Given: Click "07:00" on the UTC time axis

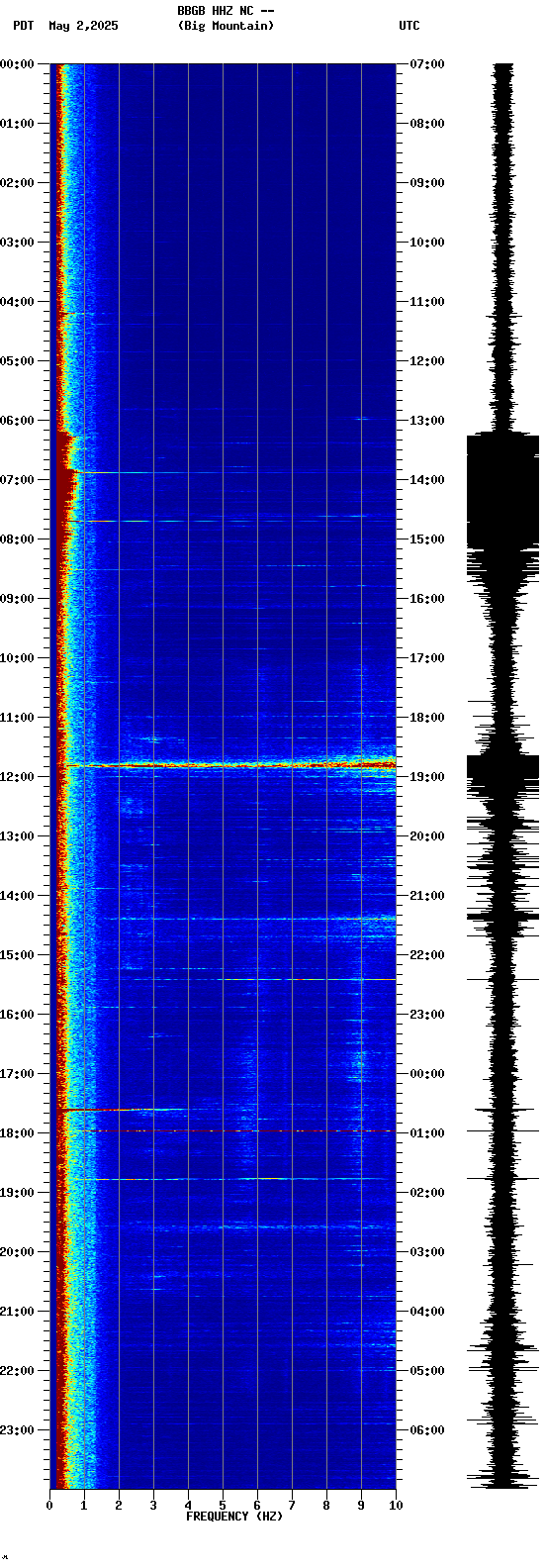Looking at the screenshot, I should coord(427,64).
